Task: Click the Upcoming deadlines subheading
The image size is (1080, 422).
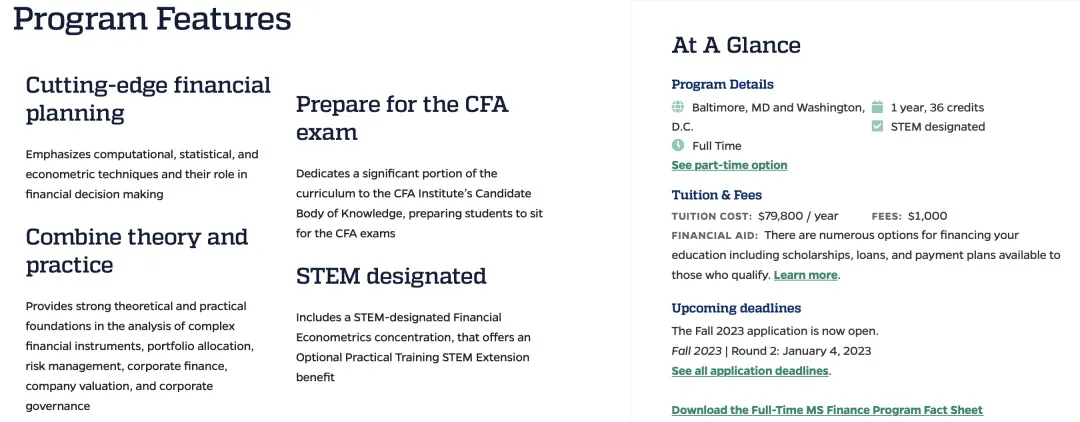Action: [736, 308]
